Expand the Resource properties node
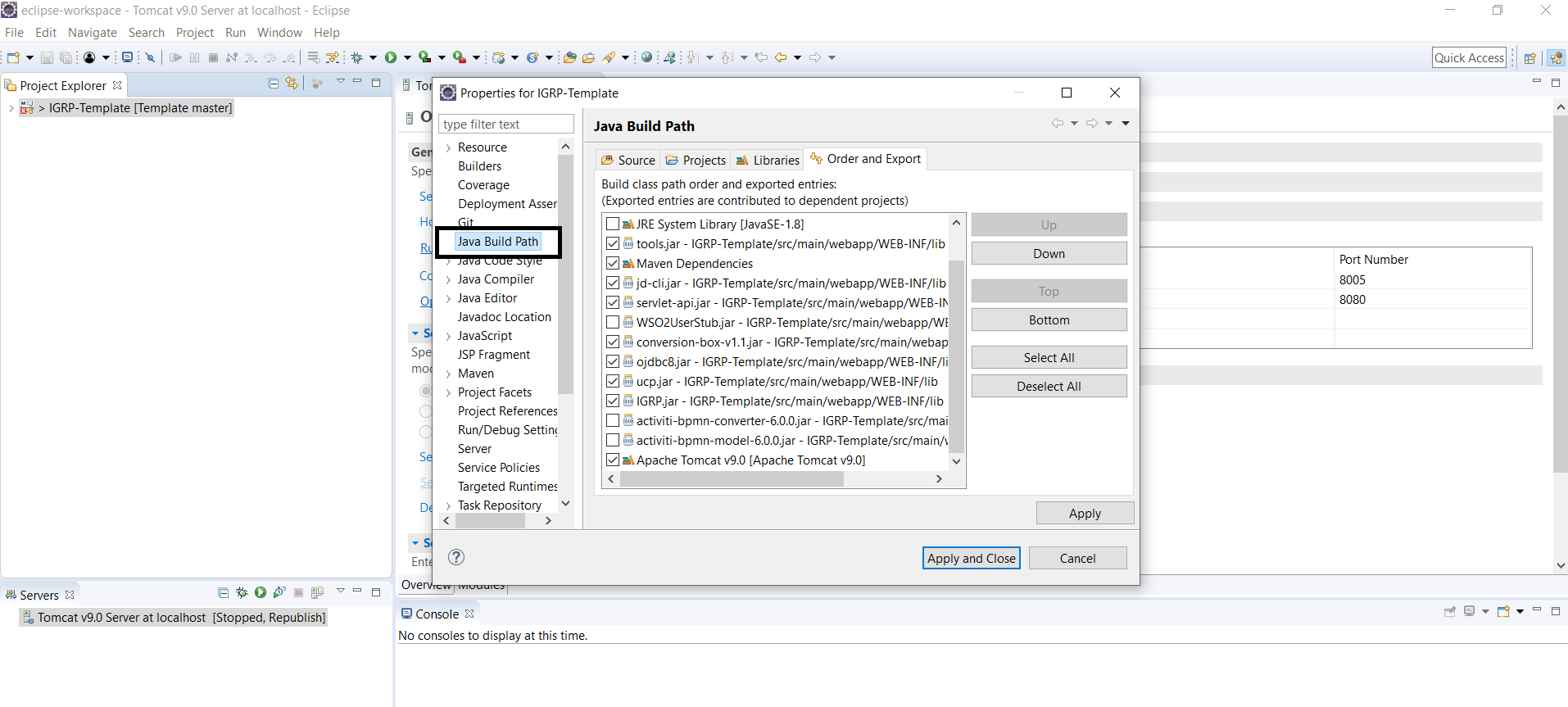This screenshot has height=707, width=1568. click(x=448, y=148)
